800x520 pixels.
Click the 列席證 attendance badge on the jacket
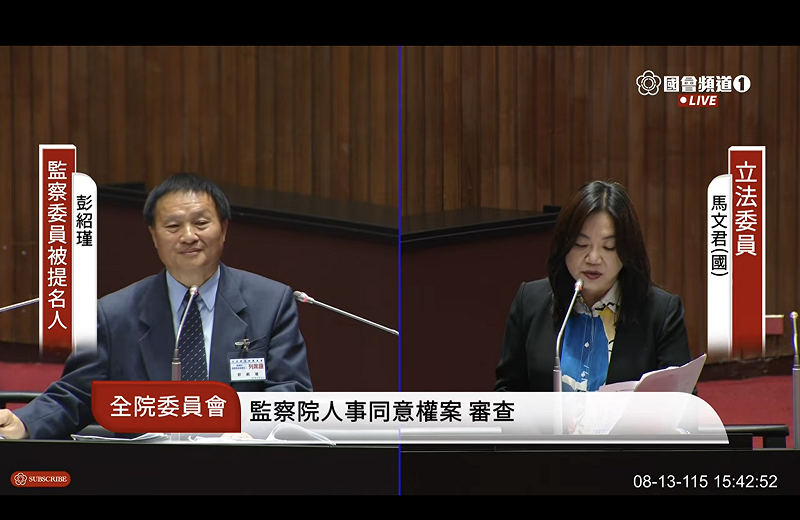click(x=247, y=368)
